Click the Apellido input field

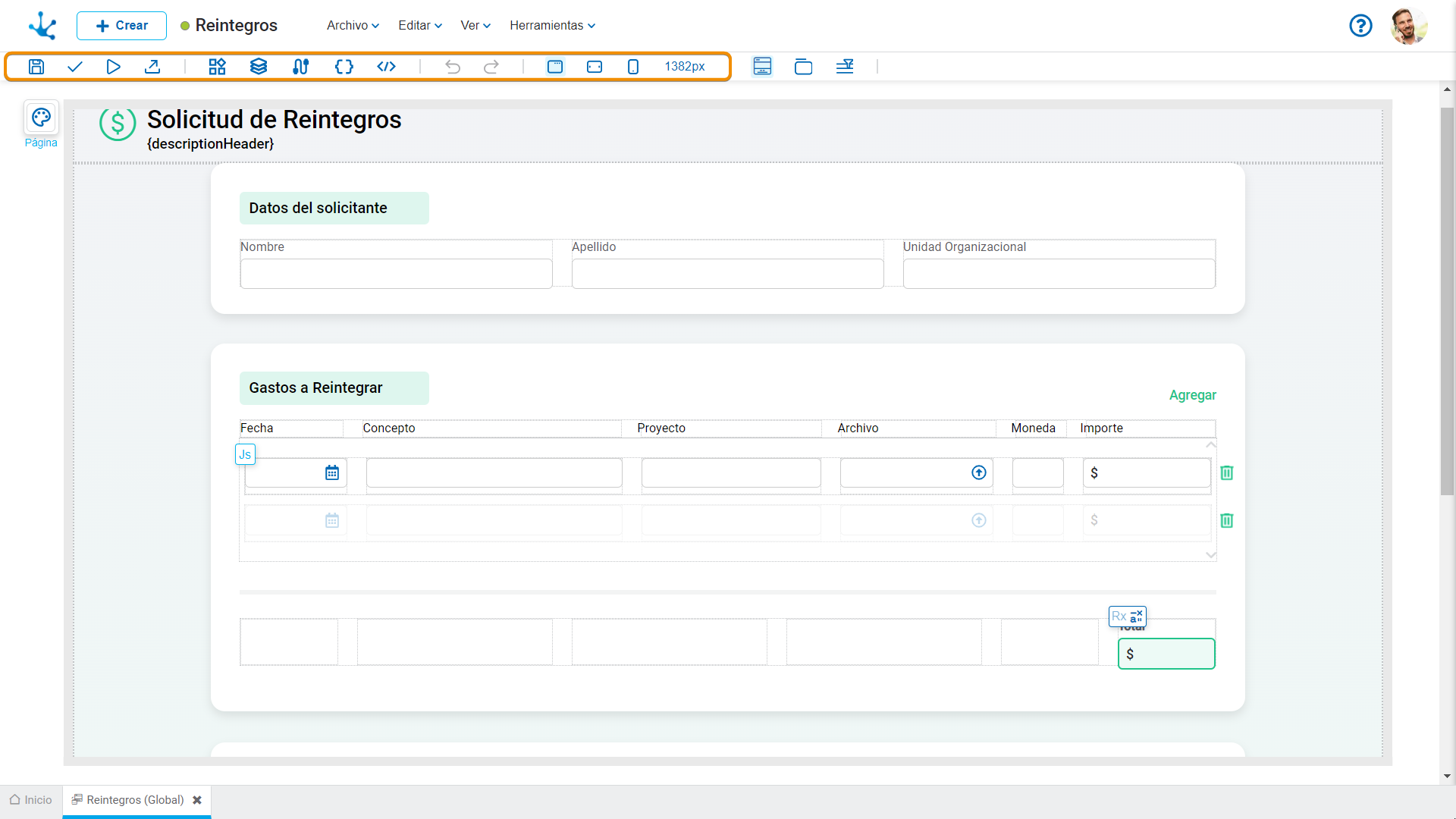click(727, 274)
